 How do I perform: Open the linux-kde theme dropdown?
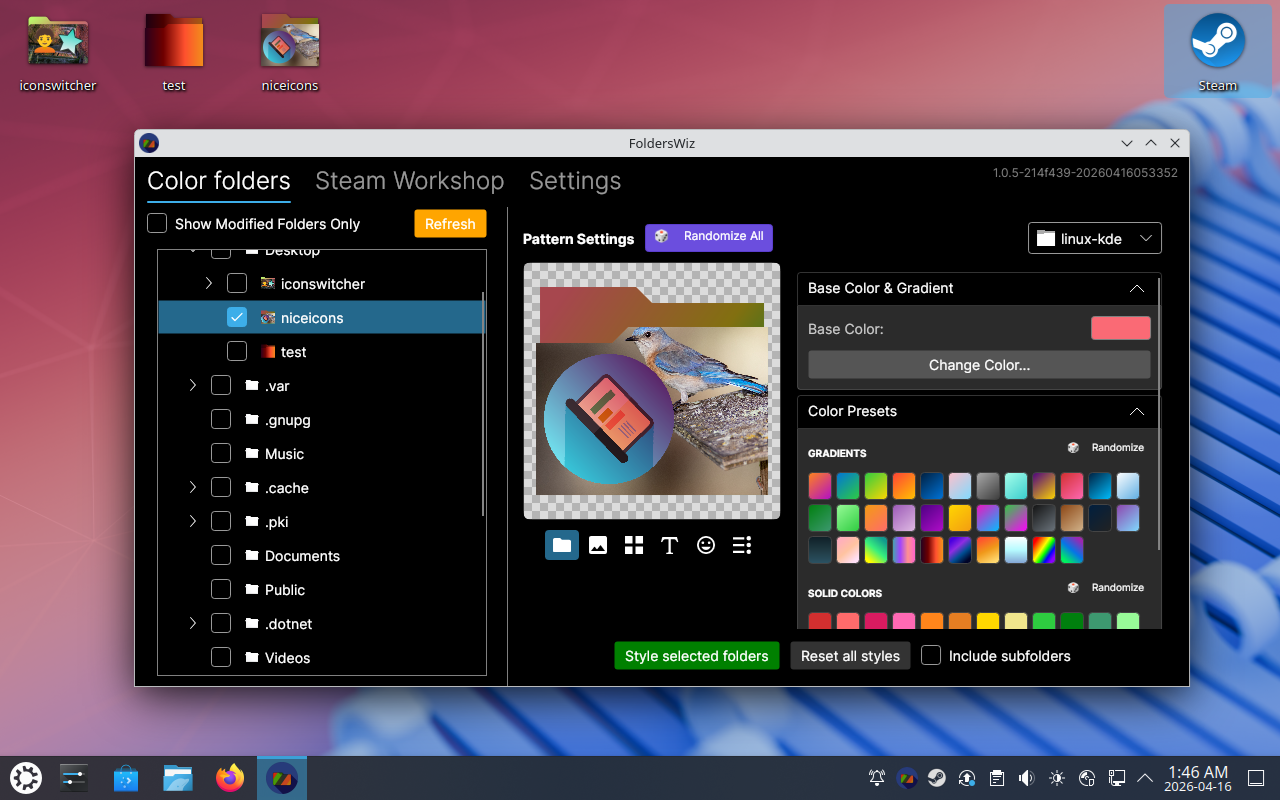click(1095, 238)
